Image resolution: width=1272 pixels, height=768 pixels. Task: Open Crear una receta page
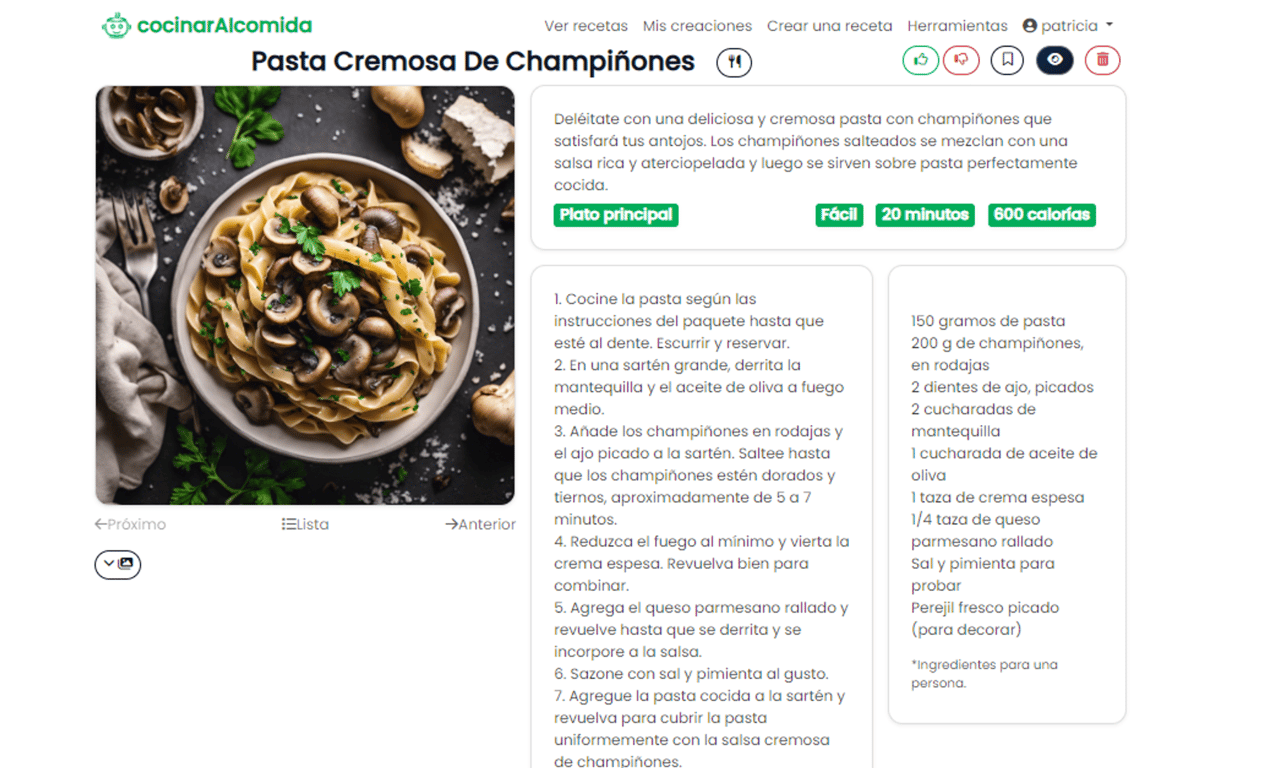point(830,26)
